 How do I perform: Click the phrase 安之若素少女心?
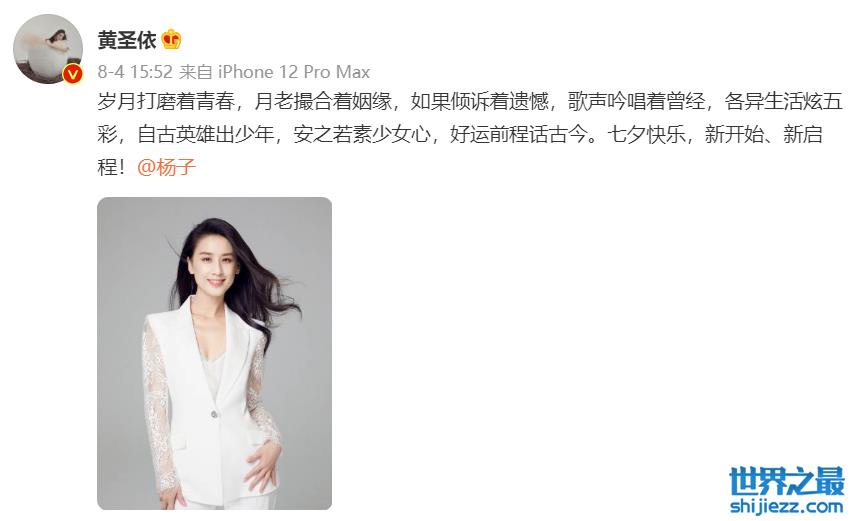click(362, 134)
